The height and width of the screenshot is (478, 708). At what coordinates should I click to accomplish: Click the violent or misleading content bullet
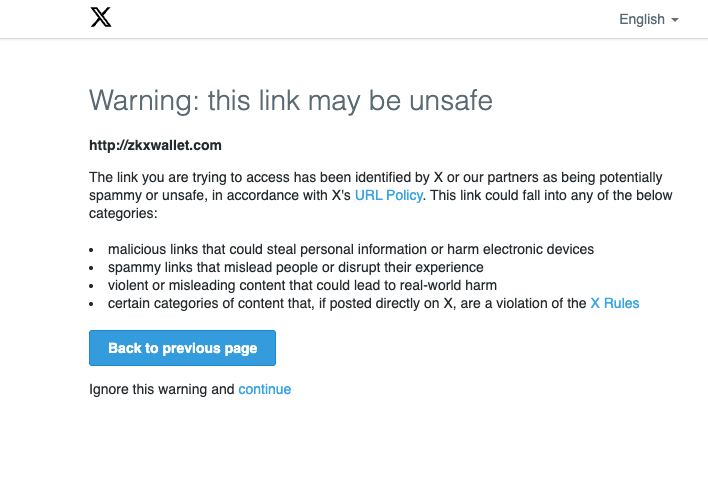pyautogui.click(x=302, y=285)
